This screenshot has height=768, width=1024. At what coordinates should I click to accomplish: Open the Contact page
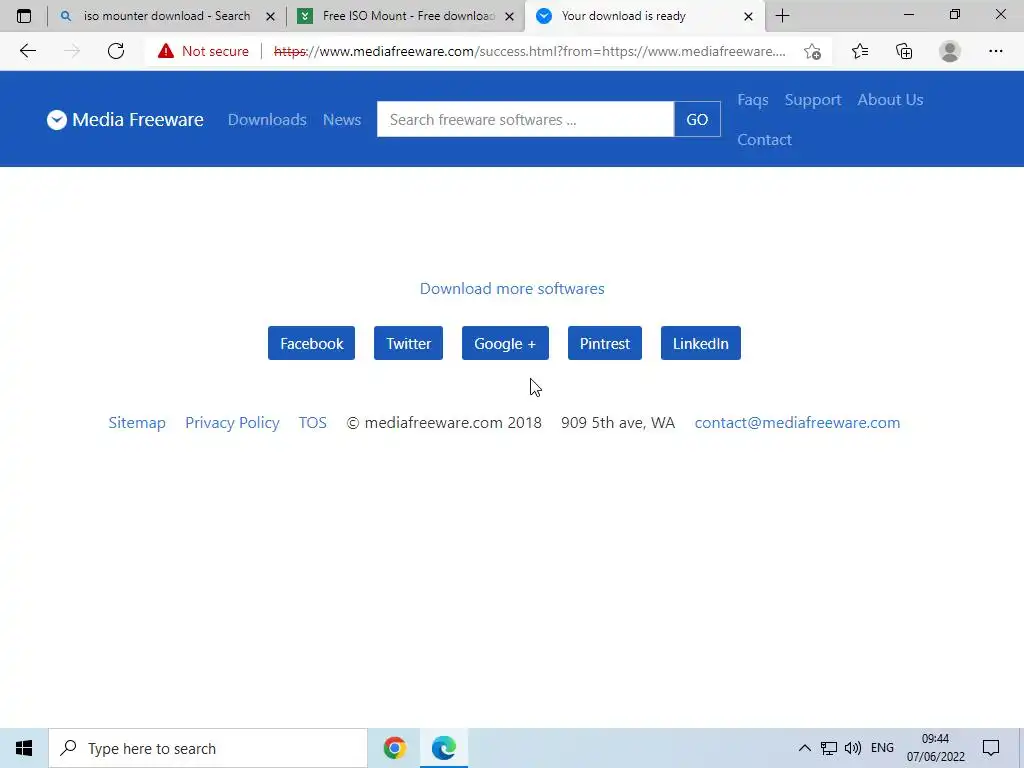(764, 140)
